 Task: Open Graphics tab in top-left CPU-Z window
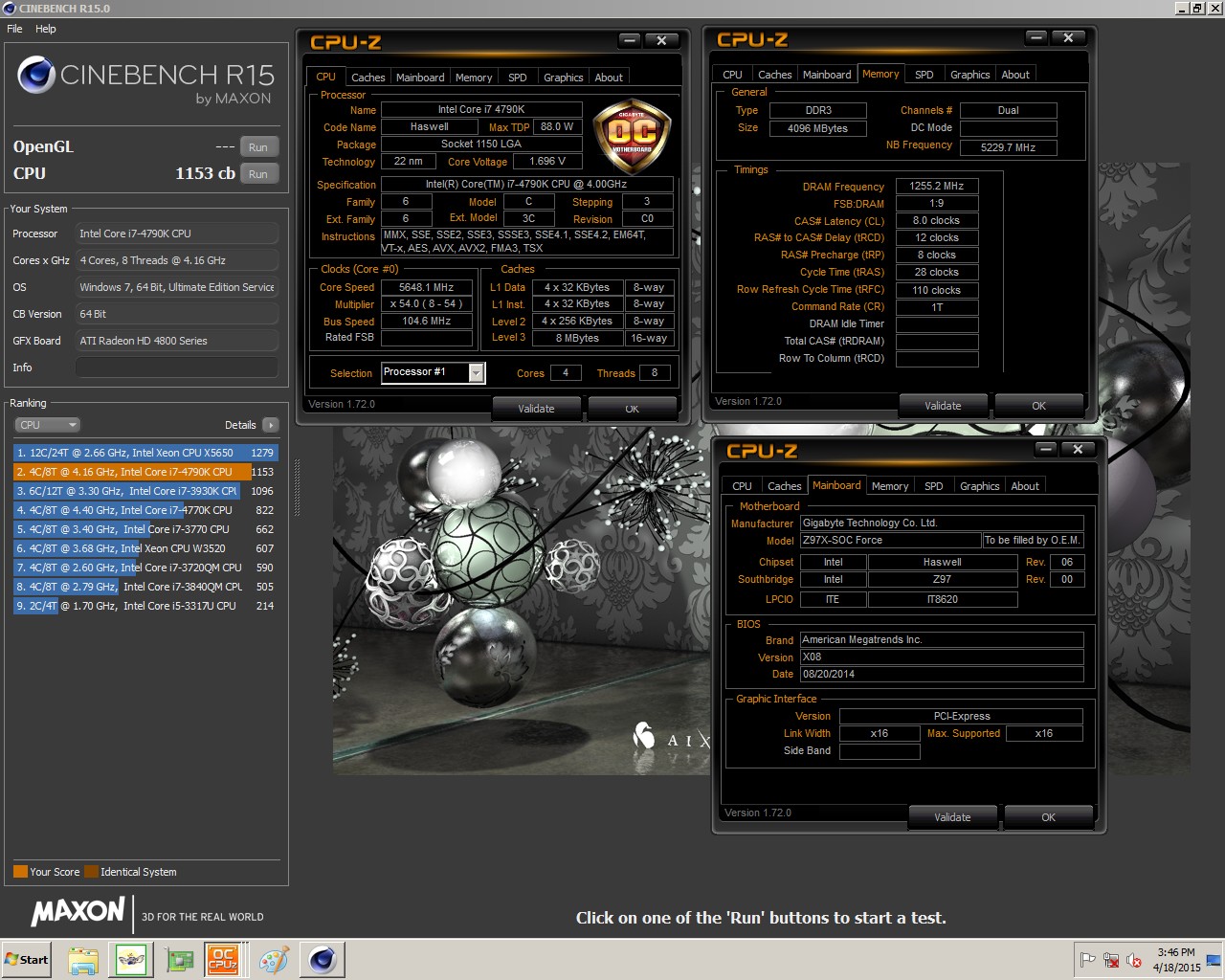tap(564, 78)
